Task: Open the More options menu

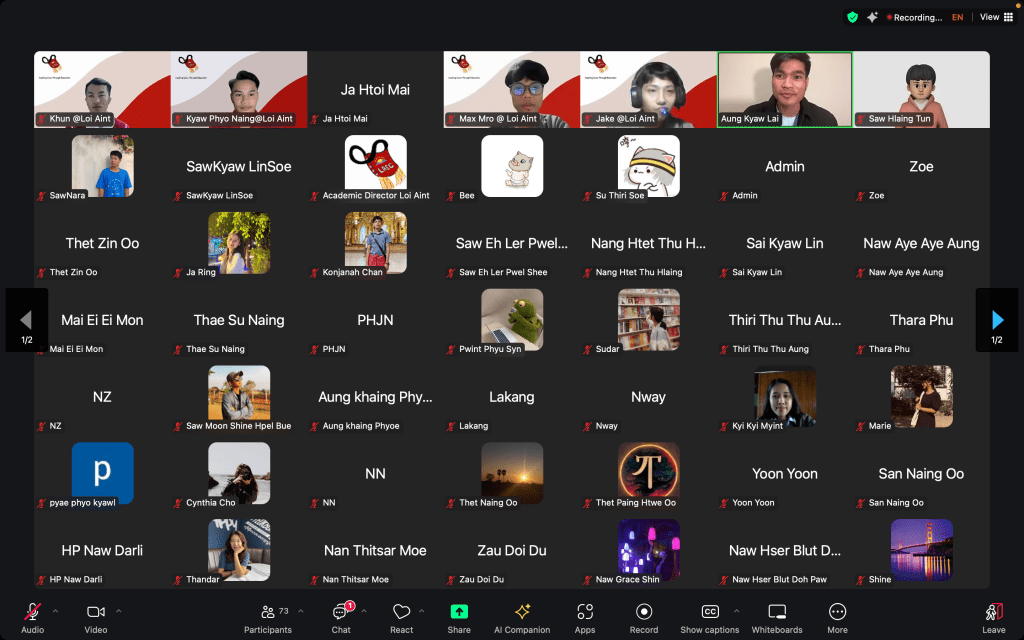Action: pyautogui.click(x=838, y=618)
